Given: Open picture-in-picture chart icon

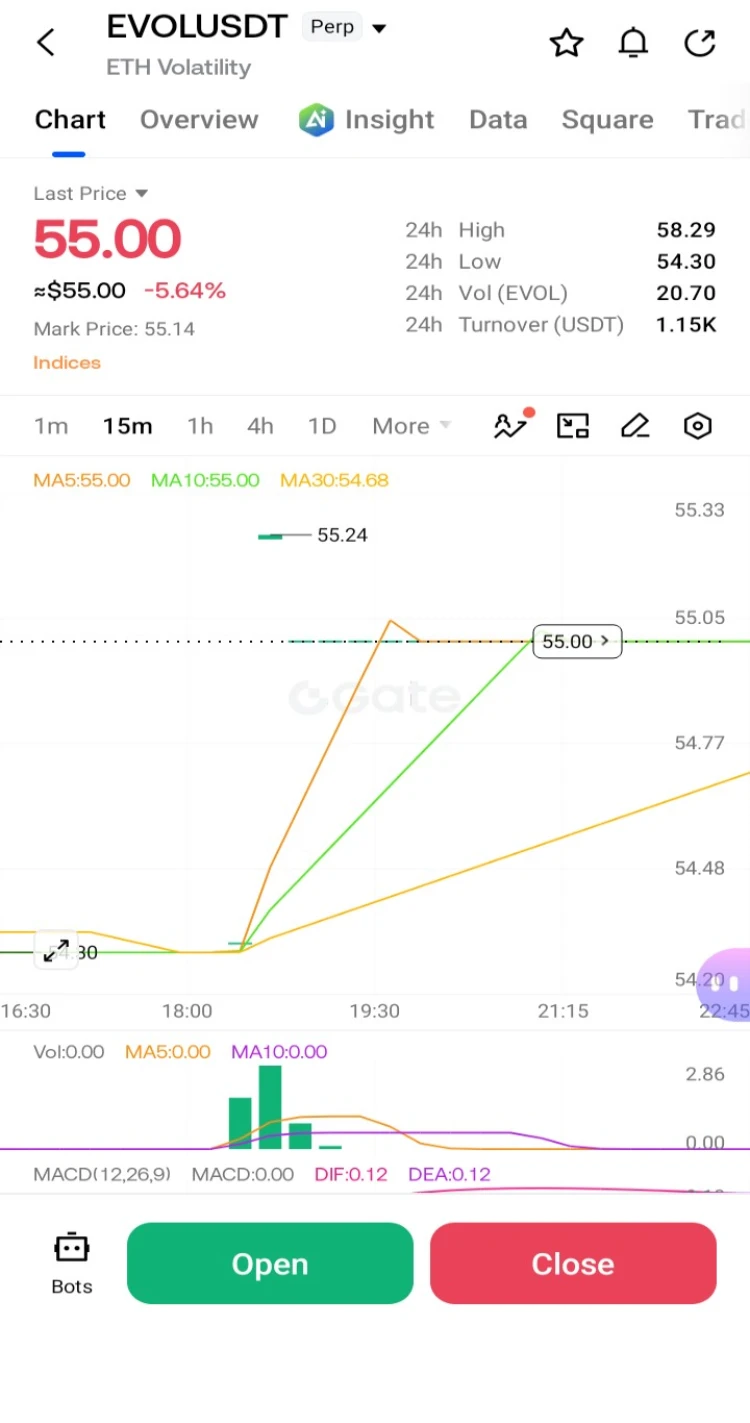Looking at the screenshot, I should tap(573, 426).
